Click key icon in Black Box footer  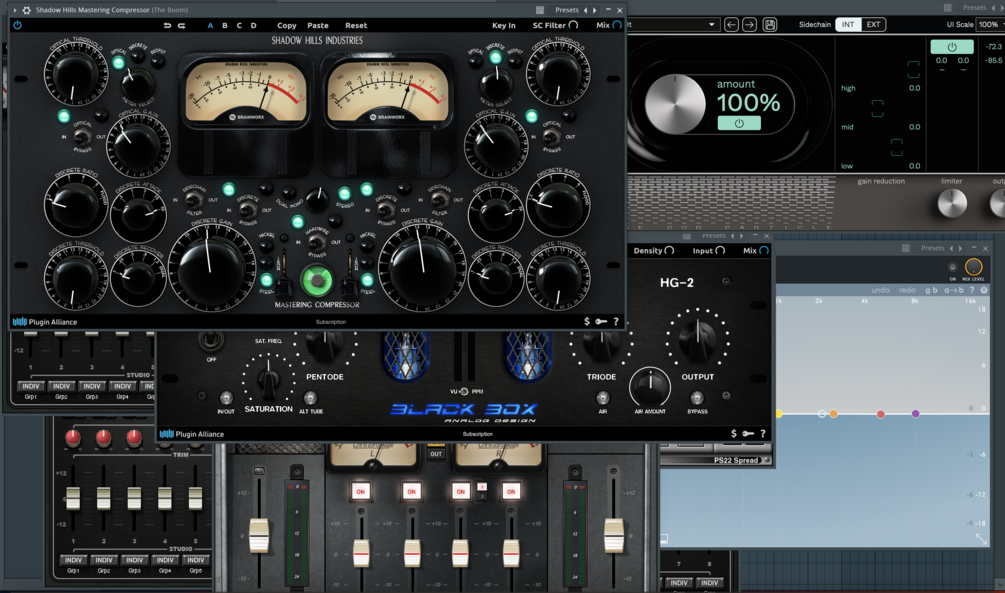point(748,433)
